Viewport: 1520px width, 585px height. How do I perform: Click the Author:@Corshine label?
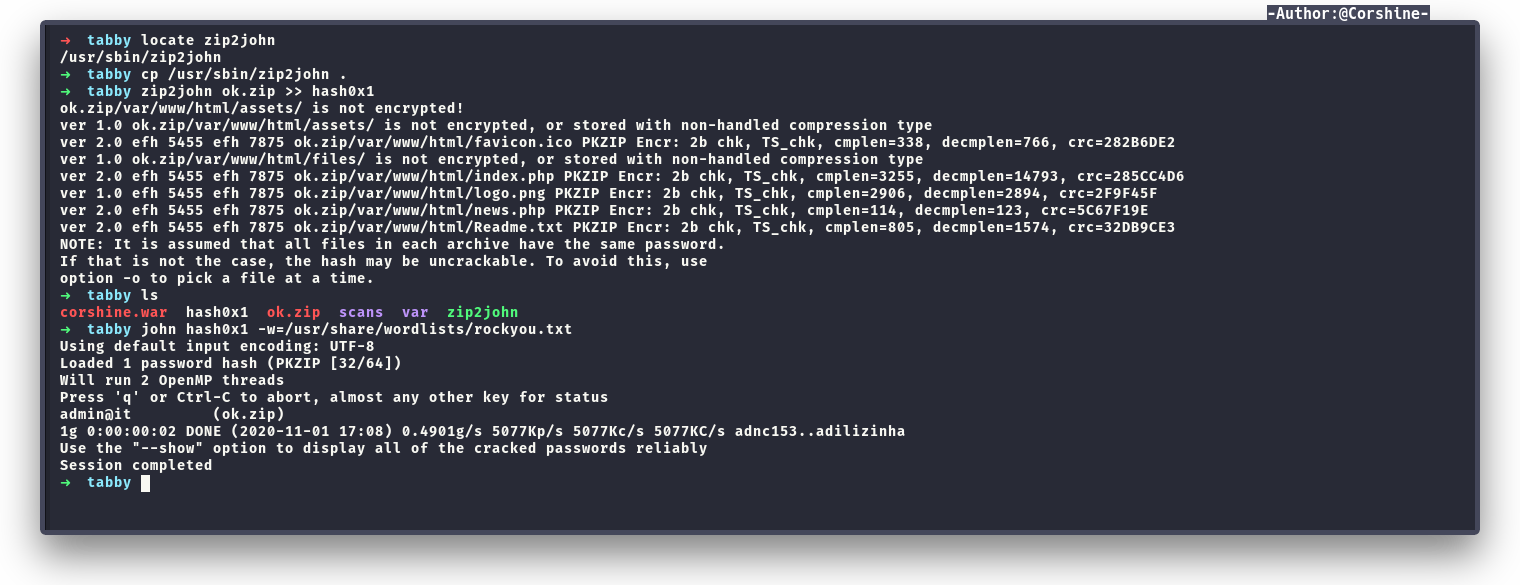1347,13
